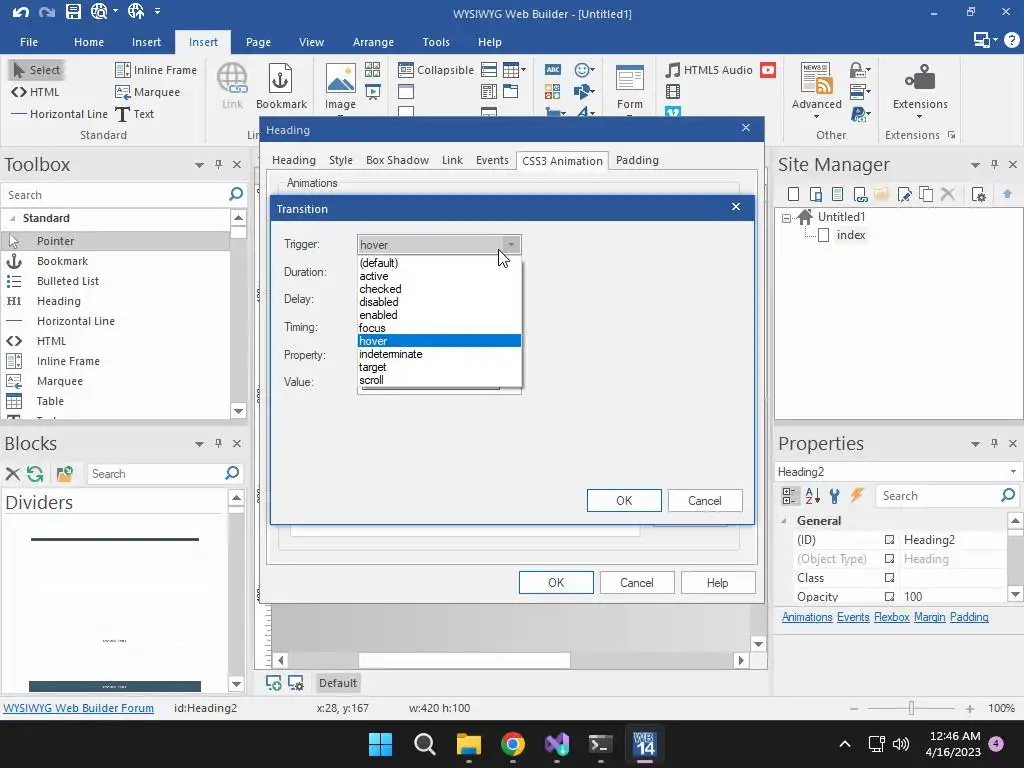The width and height of the screenshot is (1024, 768).
Task: Click the refresh icon in Blocks panel
Action: pos(35,473)
